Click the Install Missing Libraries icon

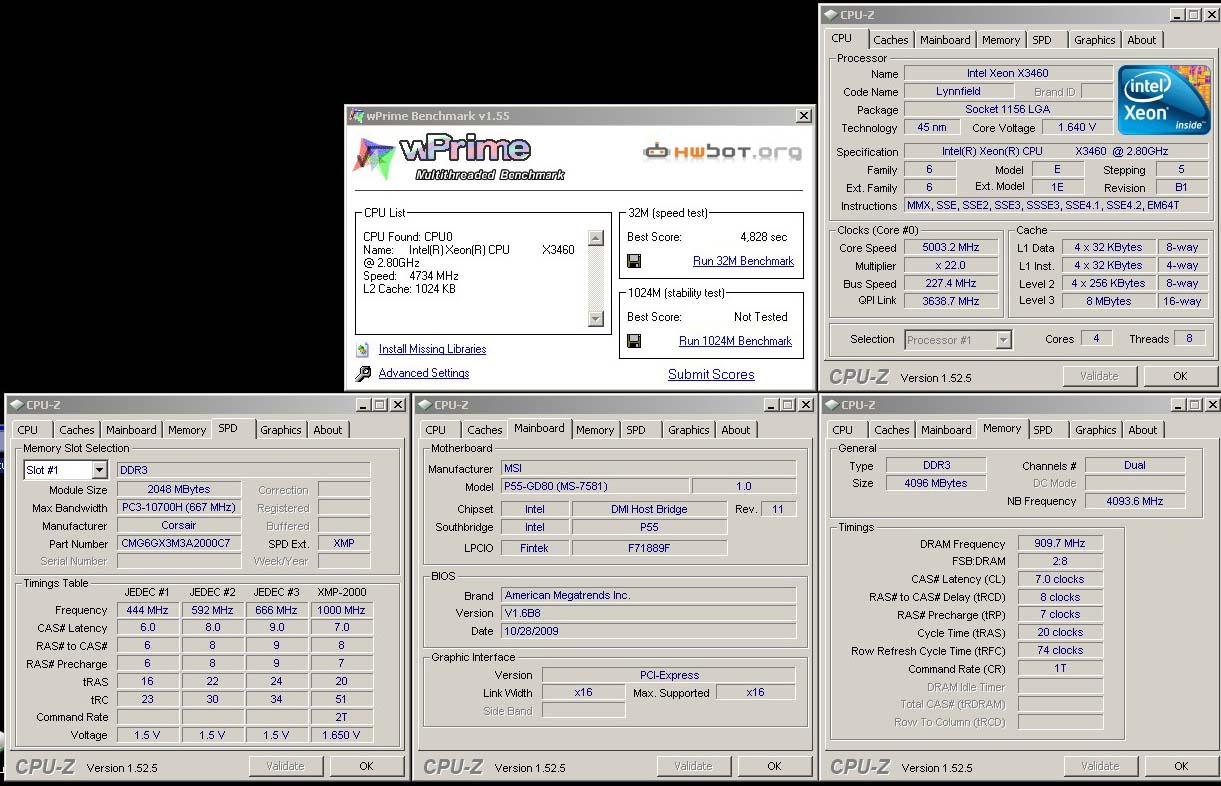point(362,350)
